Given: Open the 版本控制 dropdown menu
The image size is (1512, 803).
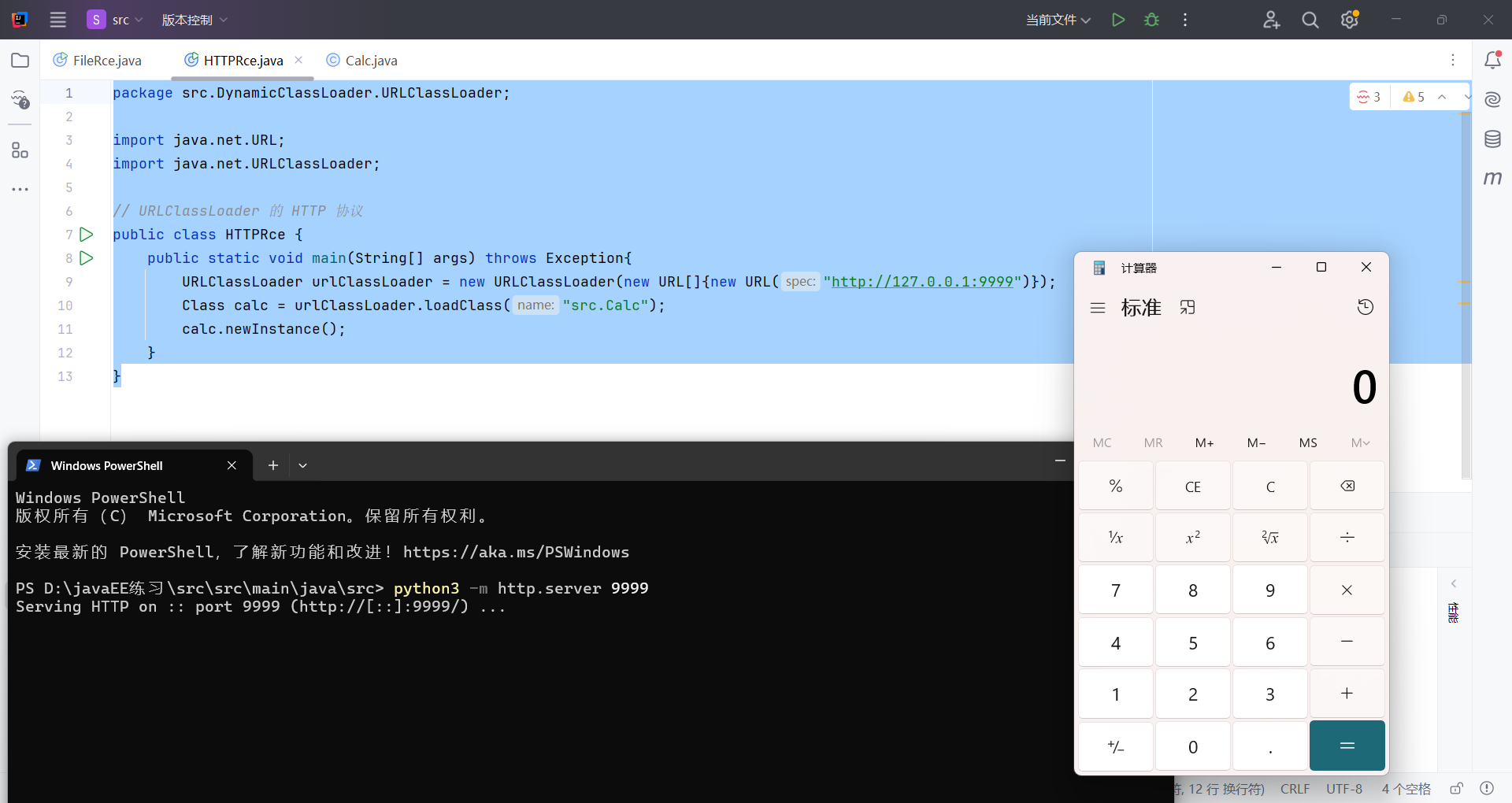Looking at the screenshot, I should [x=195, y=20].
